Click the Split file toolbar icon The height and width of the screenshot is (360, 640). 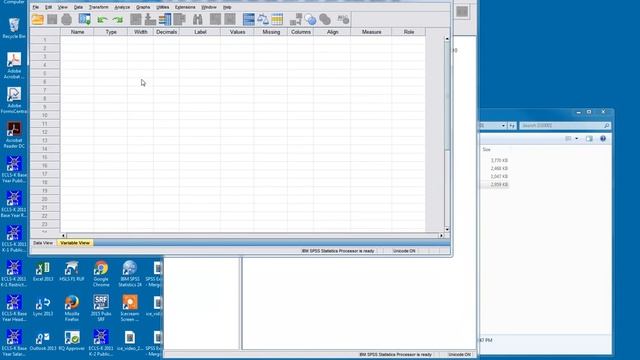[249, 19]
